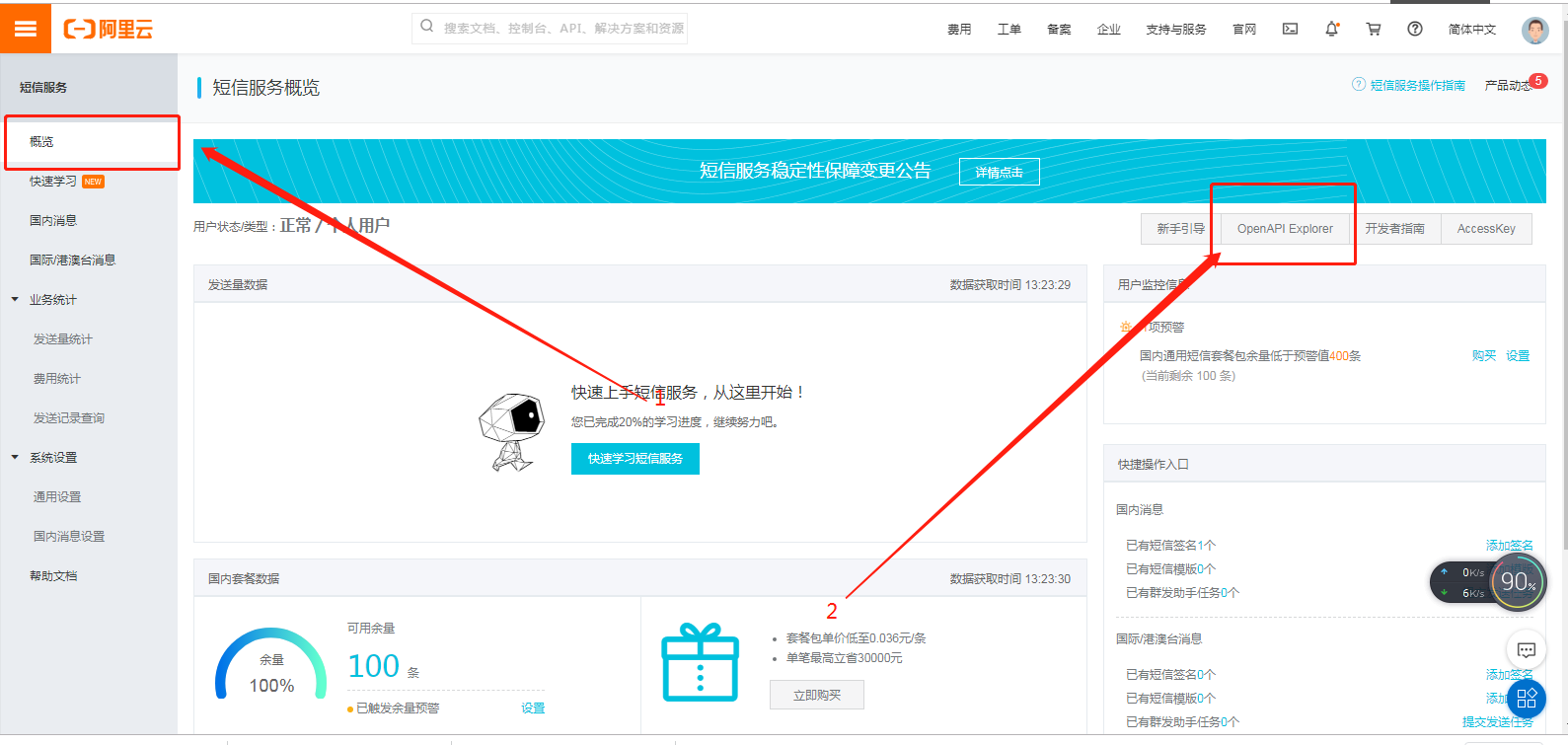Open the user avatar menu
This screenshot has height=745, width=1568.
[x=1534, y=30]
